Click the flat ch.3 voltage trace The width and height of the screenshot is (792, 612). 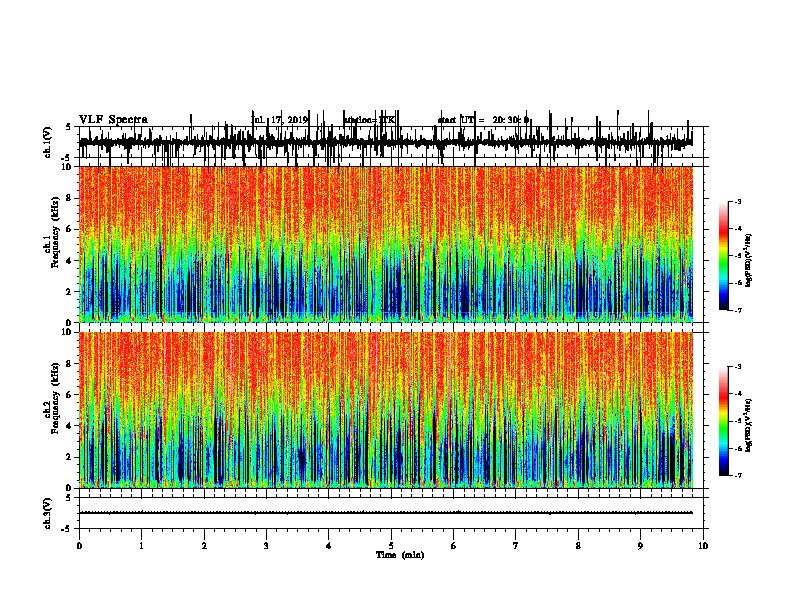pyautogui.click(x=386, y=513)
